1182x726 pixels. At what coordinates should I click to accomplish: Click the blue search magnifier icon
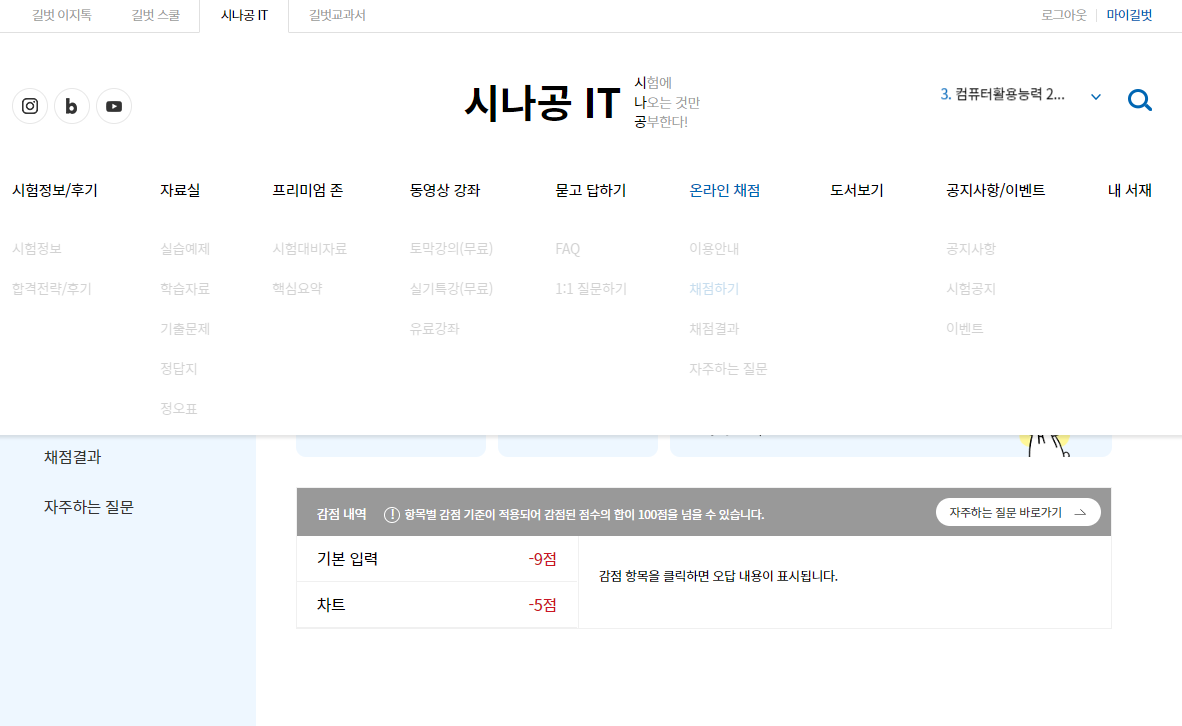click(x=1140, y=100)
